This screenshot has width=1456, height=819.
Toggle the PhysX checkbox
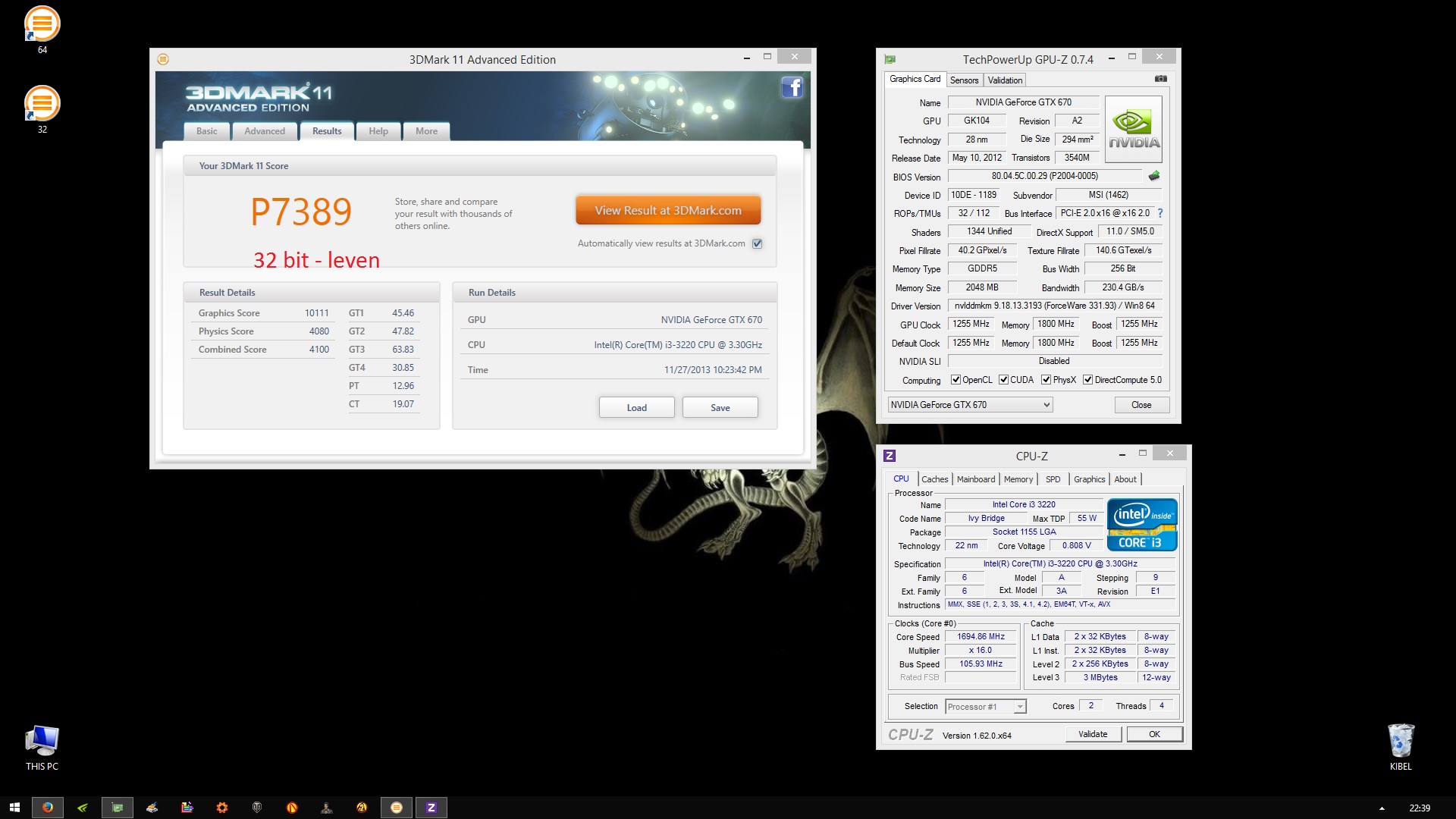[x=1046, y=380]
